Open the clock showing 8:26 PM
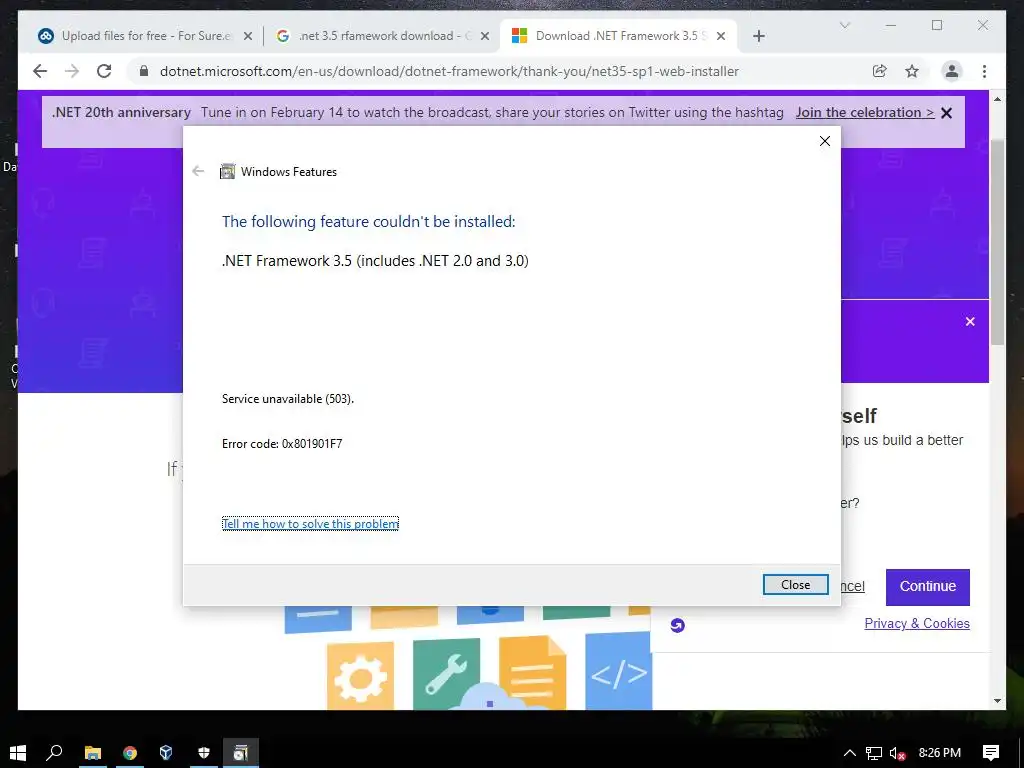This screenshot has width=1024, height=768. point(939,752)
